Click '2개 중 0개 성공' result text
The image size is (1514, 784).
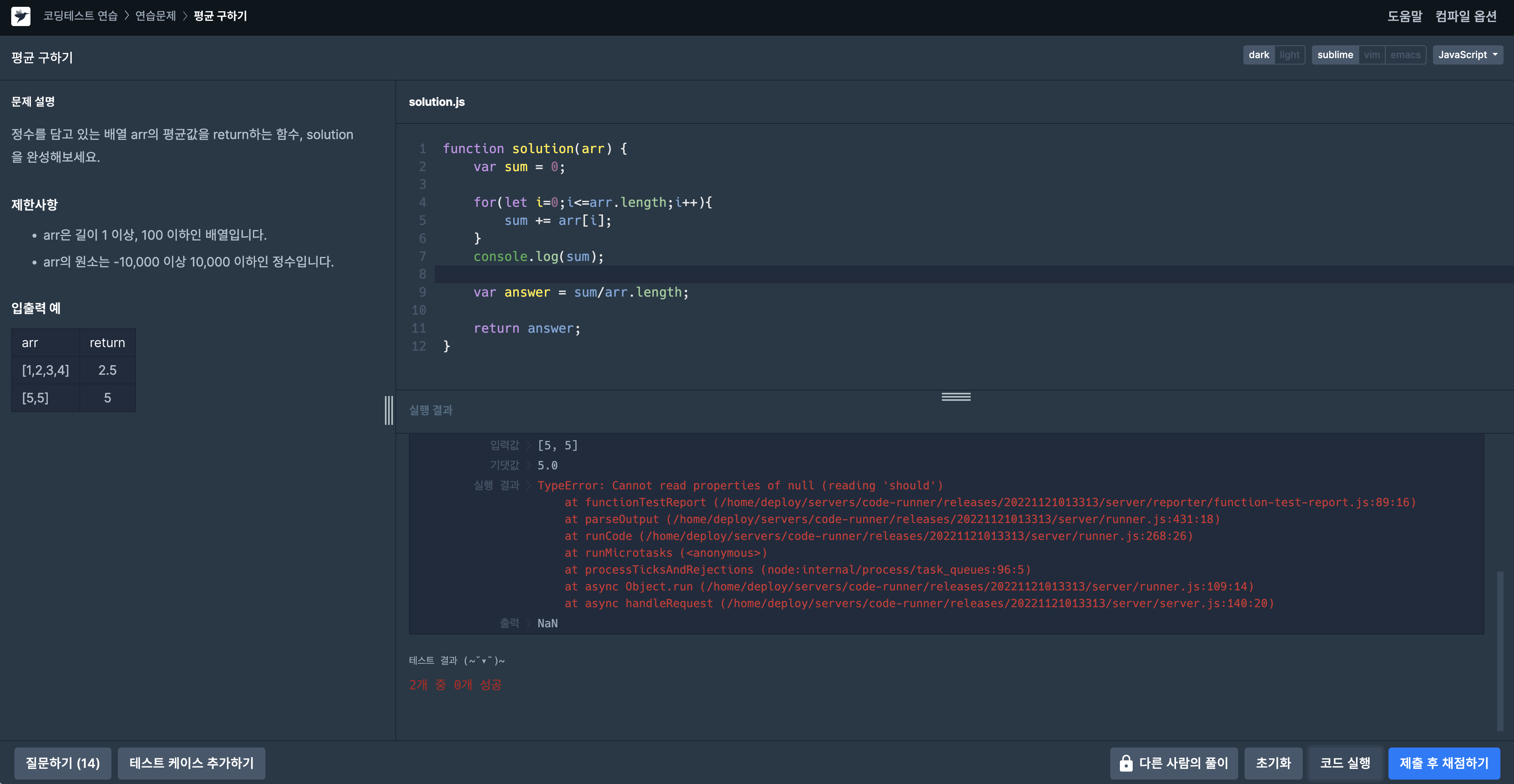[455, 685]
